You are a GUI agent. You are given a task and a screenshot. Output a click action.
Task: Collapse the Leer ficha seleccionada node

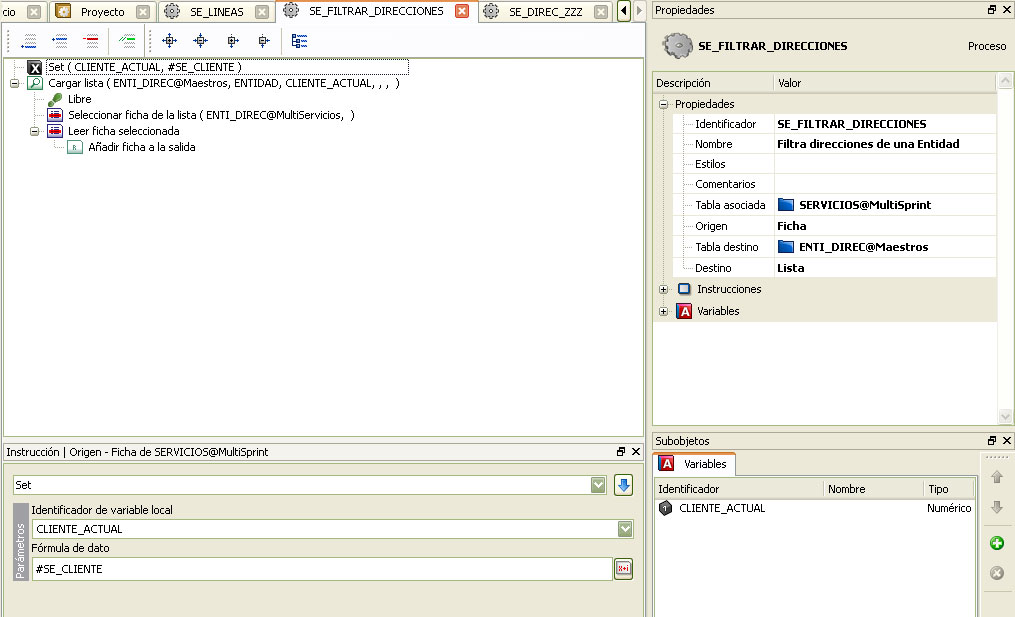tap(34, 131)
